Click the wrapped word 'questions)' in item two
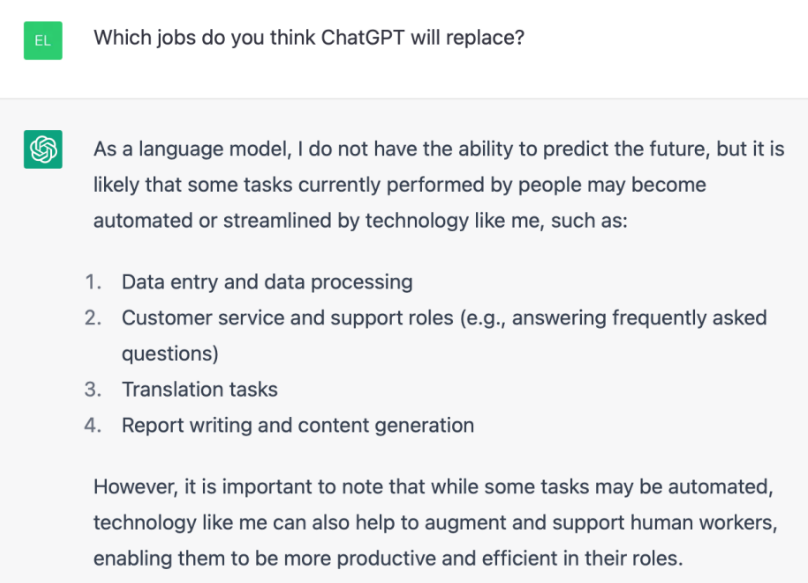Image resolution: width=808 pixels, height=583 pixels. point(170,353)
